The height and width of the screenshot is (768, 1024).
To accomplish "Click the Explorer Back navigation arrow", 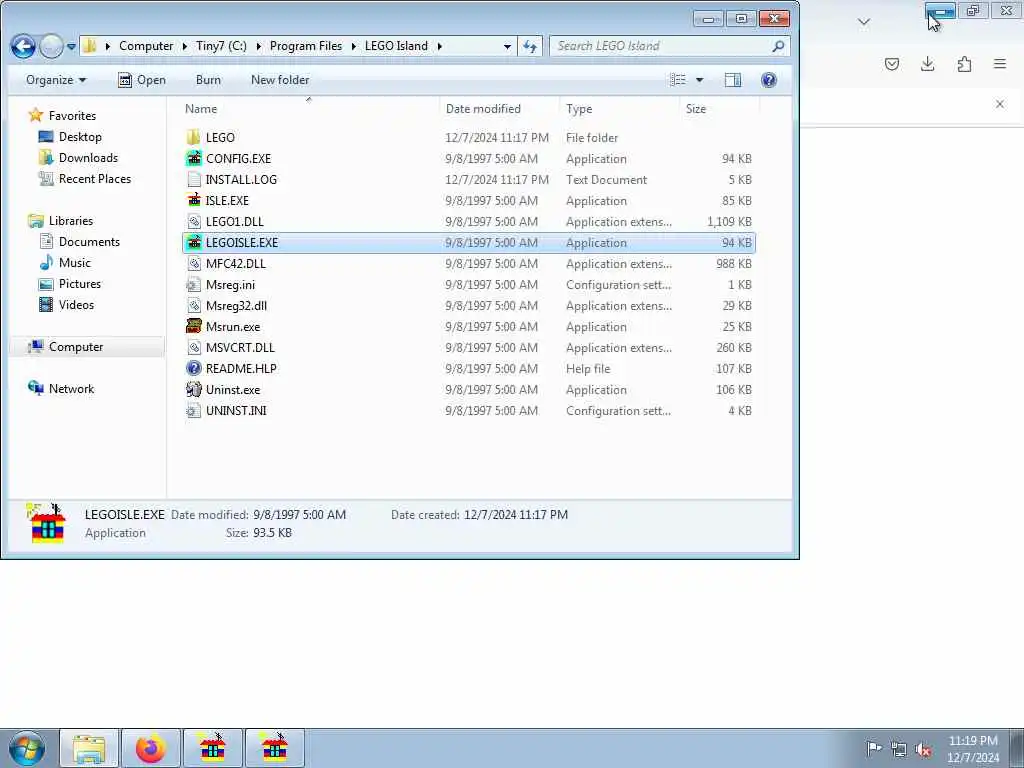I will tap(23, 46).
